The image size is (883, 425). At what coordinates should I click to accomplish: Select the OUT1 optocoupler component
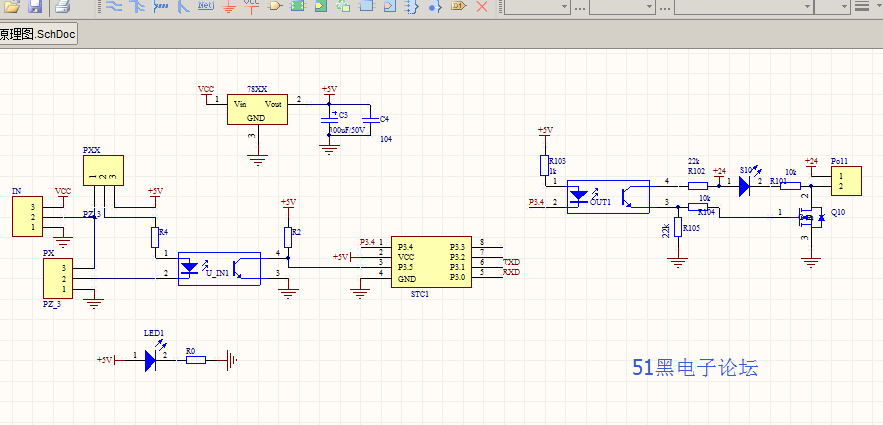(608, 196)
